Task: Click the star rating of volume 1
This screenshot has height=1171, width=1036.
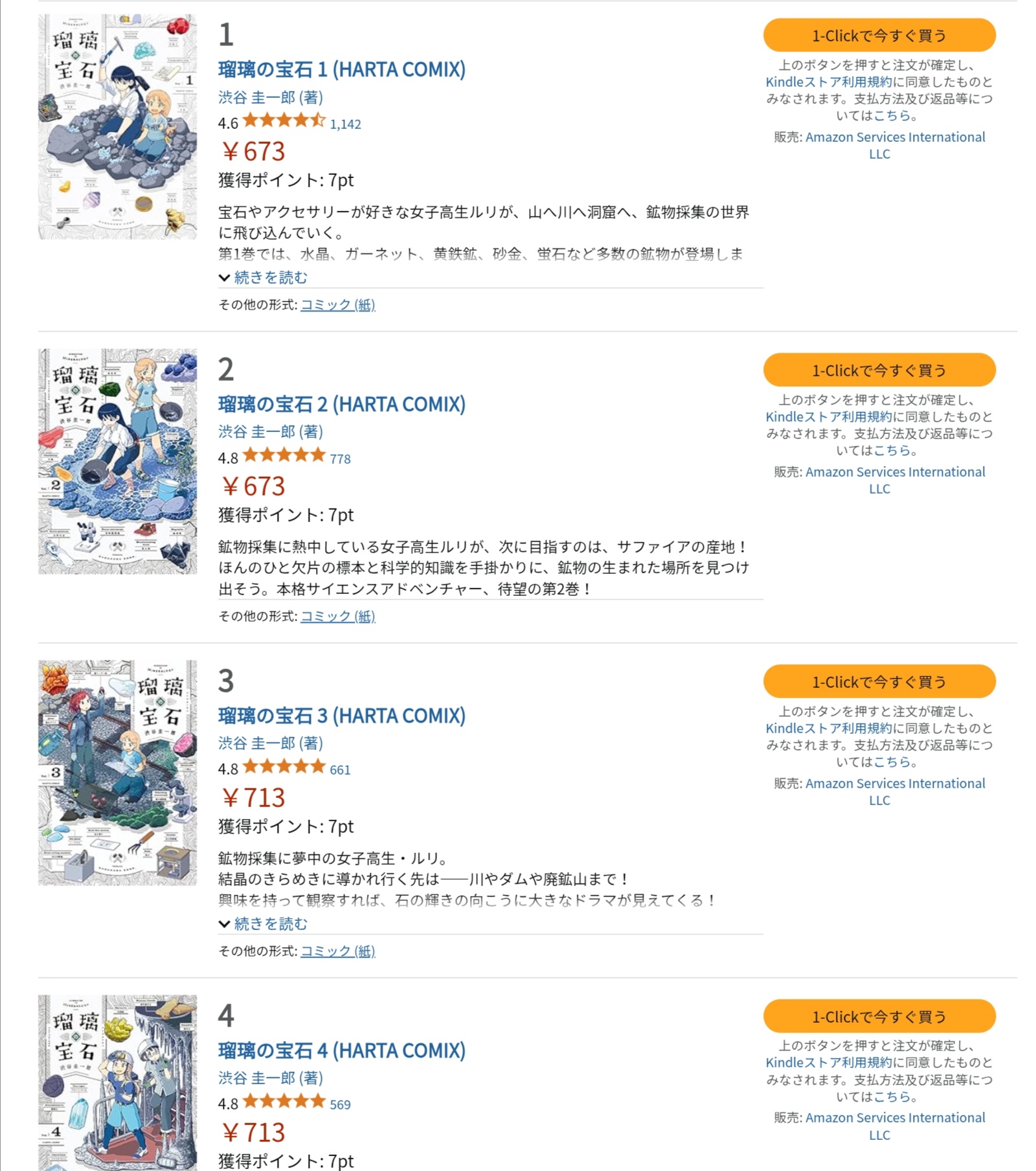Action: point(284,120)
